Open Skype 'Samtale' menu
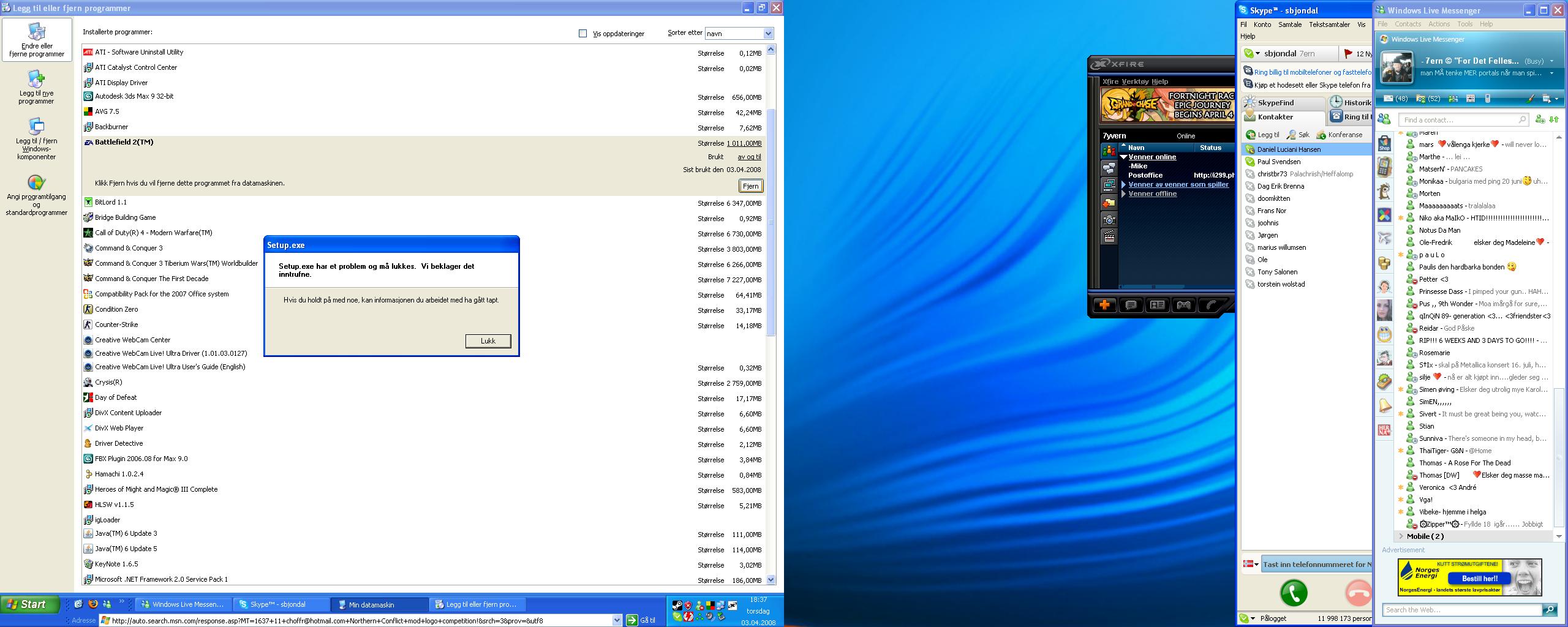Image resolution: width=1568 pixels, height=627 pixels. coord(1290,24)
